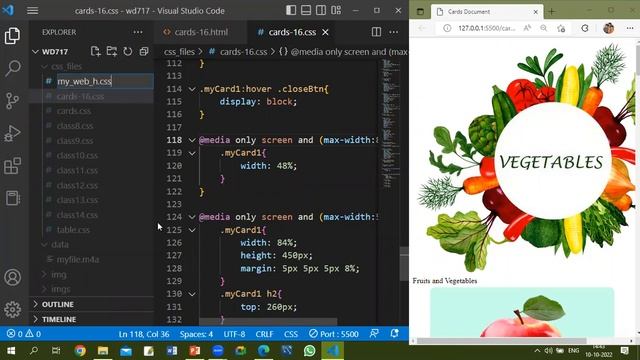Open the Explorer view in activity bar
The width and height of the screenshot is (640, 360).
[x=12, y=36]
